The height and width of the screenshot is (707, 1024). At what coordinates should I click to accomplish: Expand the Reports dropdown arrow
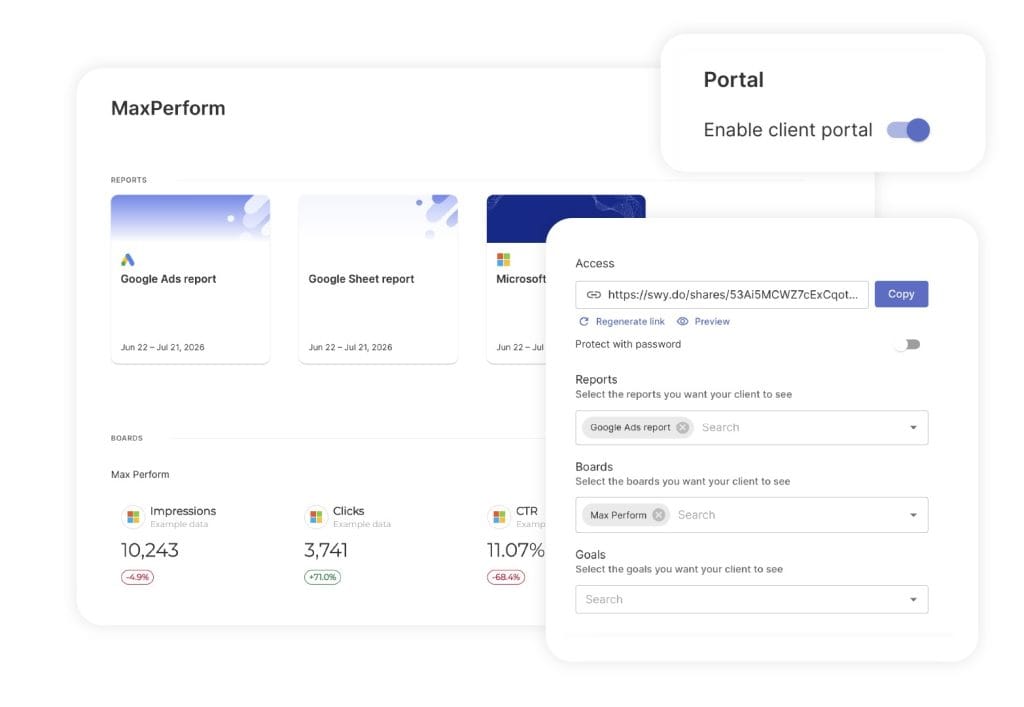(914, 428)
